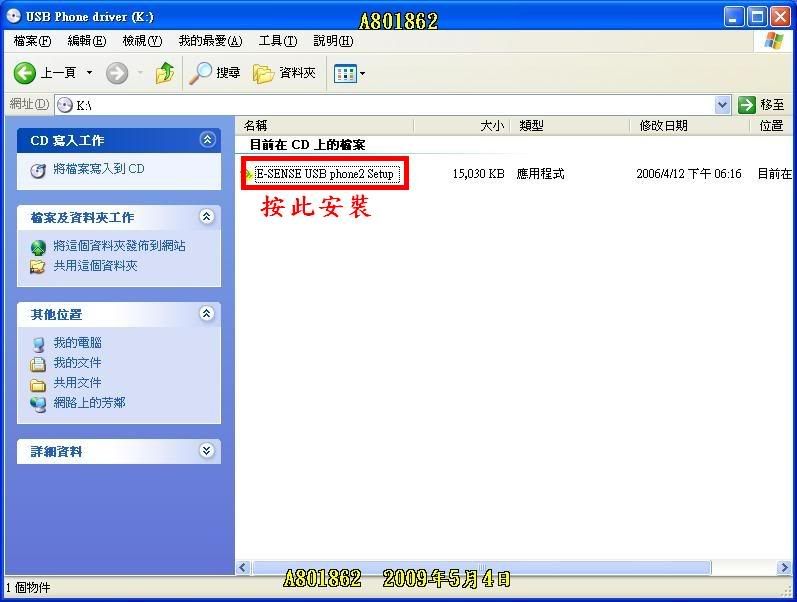This screenshot has width=797, height=602.
Task: Sort by the 修改日期 column header
Action: pyautogui.click(x=690, y=126)
